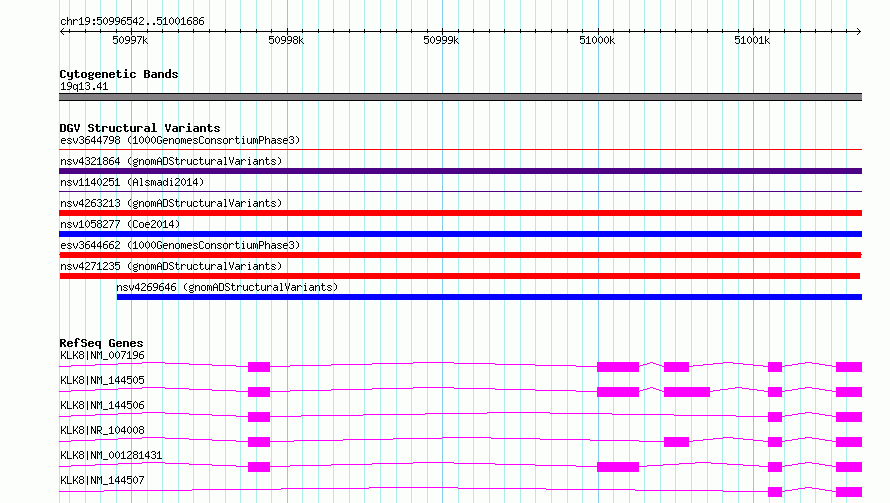Open the DGV Structural Variants track title
This screenshot has height=503, width=890.
140,128
